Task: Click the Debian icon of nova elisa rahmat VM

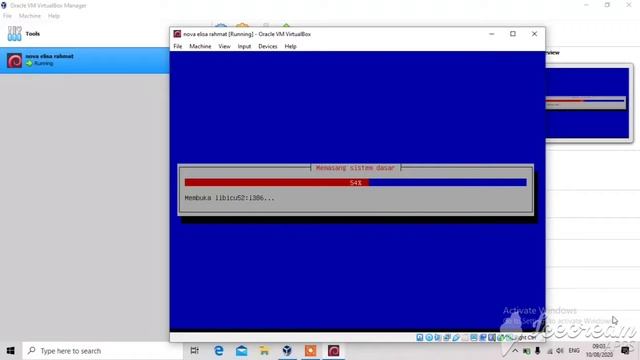Action: [x=15, y=60]
